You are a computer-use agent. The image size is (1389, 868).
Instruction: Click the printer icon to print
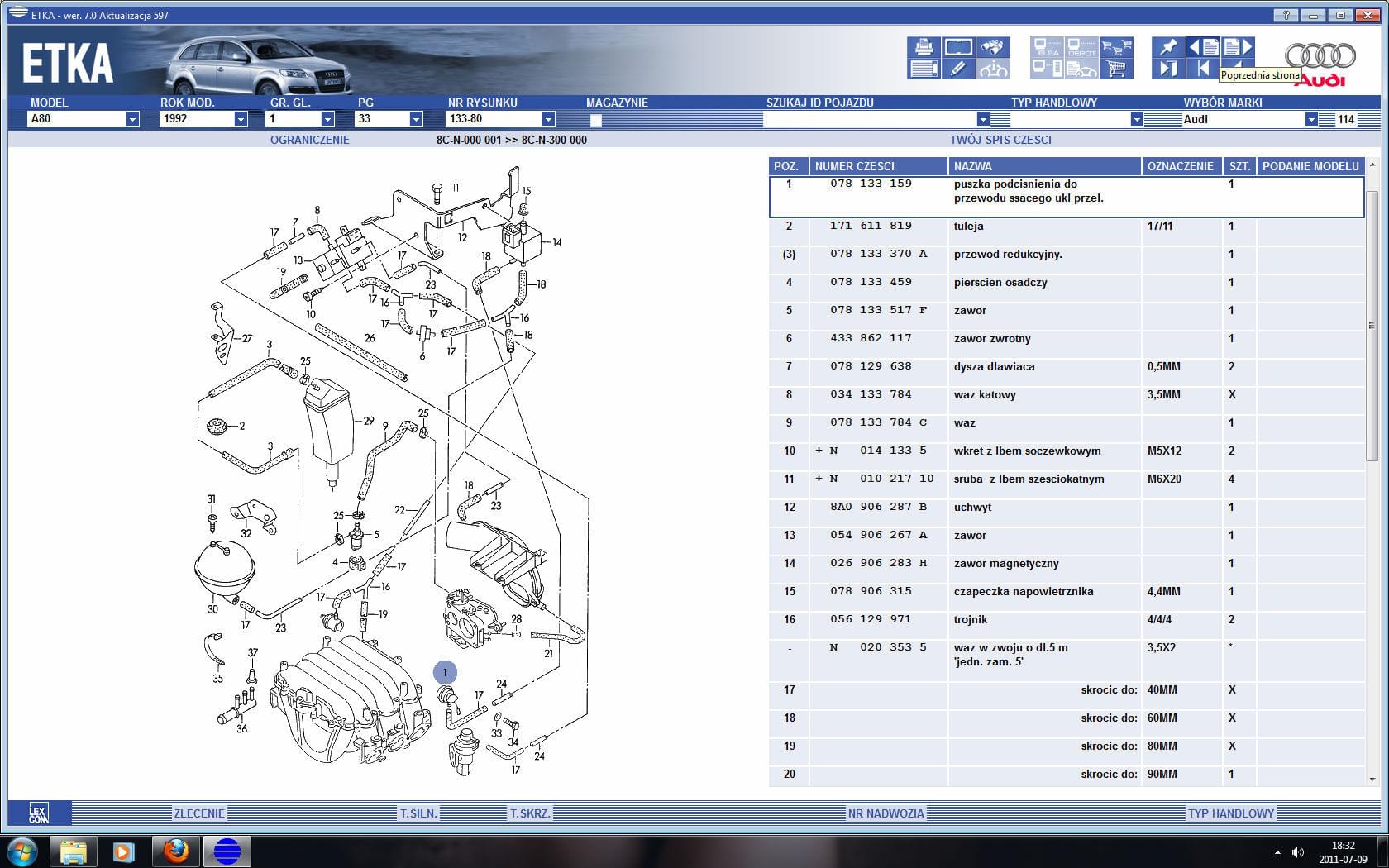pyautogui.click(x=924, y=47)
